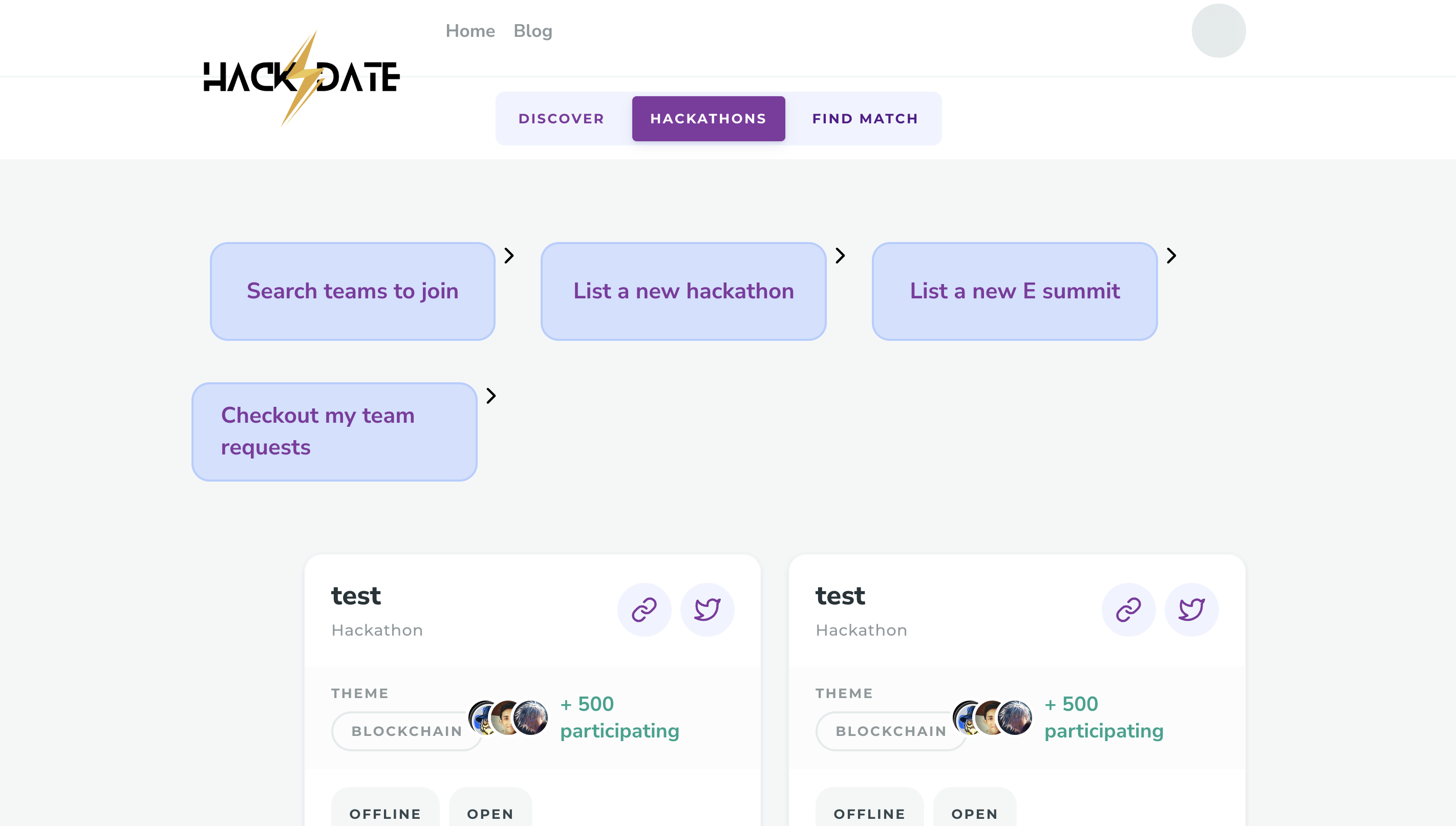Open the Blog navigation link

coord(533,31)
